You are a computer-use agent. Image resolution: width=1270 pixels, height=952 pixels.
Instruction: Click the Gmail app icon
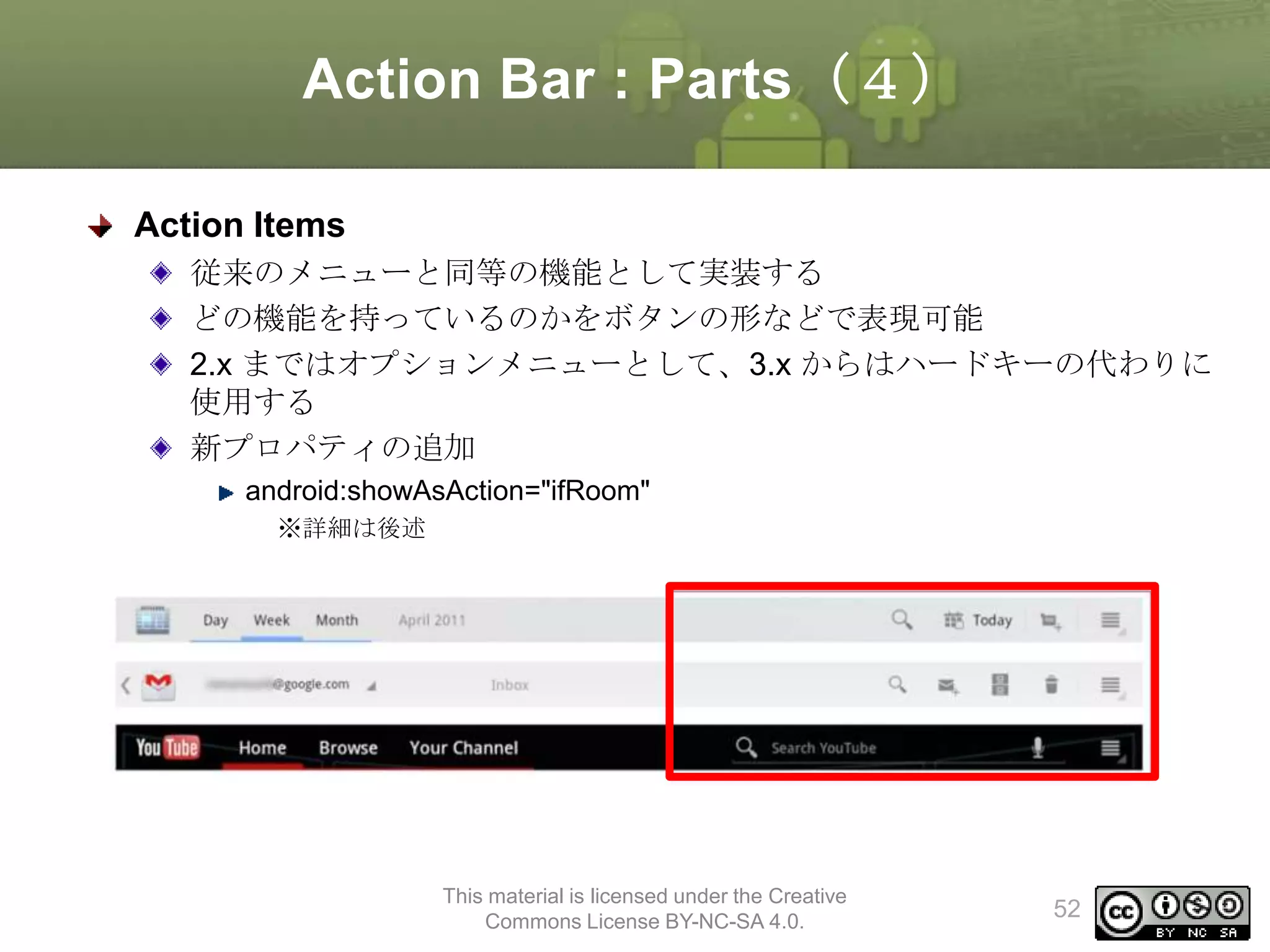158,686
